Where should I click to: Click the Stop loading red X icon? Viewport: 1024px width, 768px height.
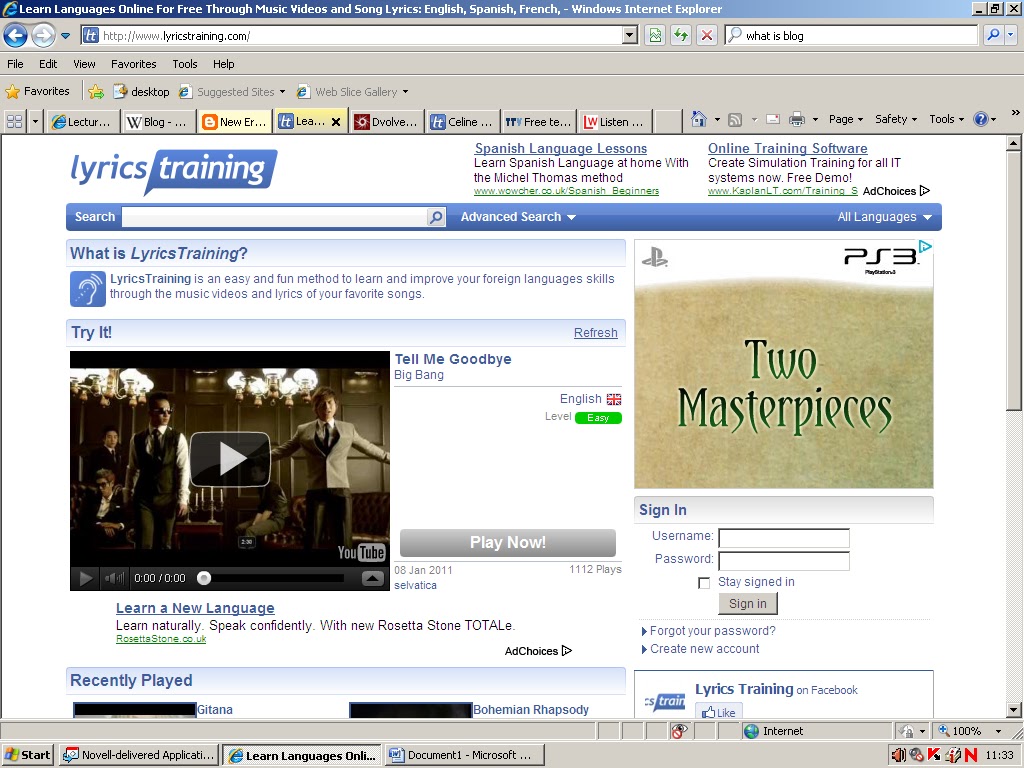pyautogui.click(x=707, y=35)
